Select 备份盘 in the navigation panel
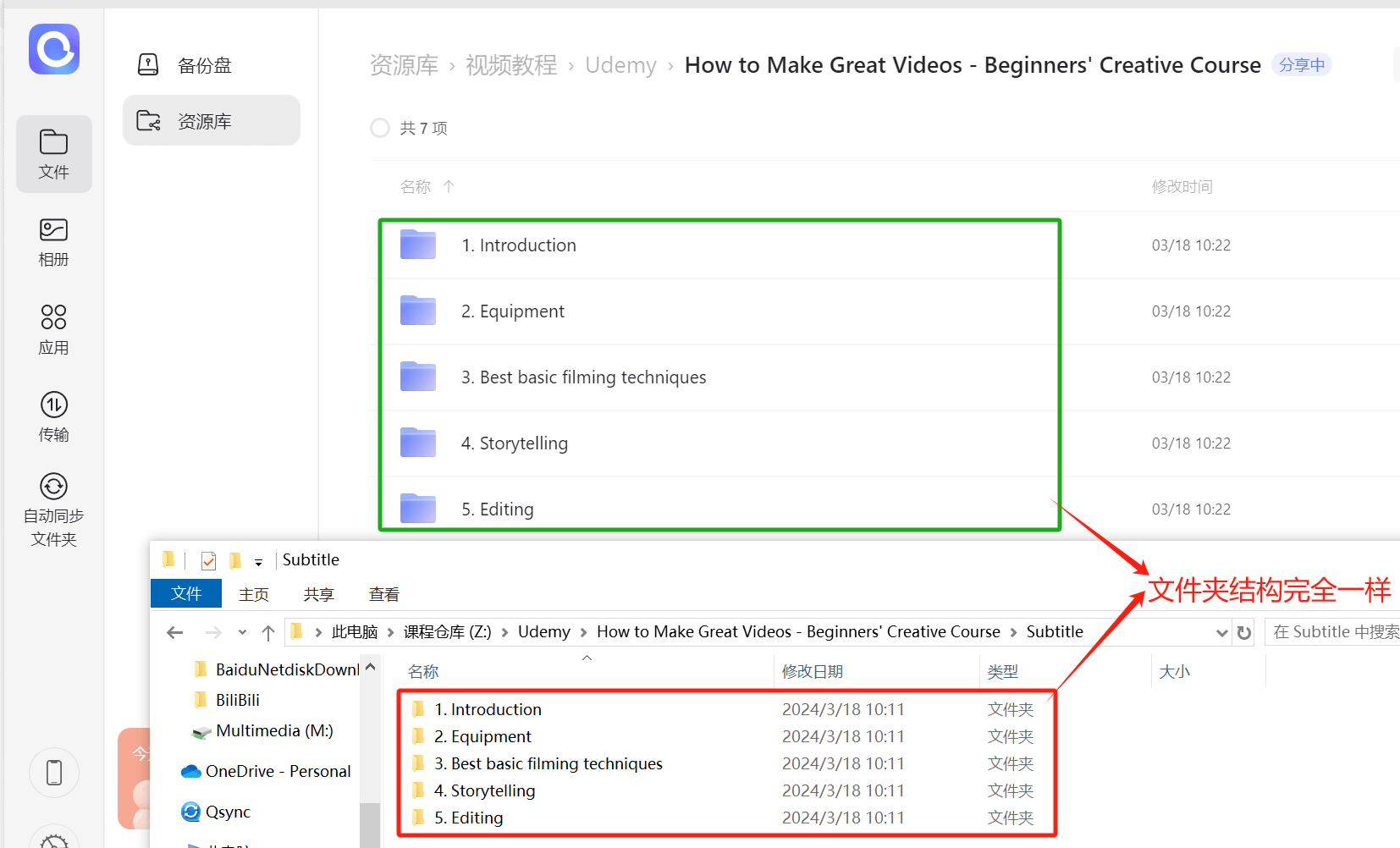Image resolution: width=1400 pixels, height=848 pixels. point(212,65)
